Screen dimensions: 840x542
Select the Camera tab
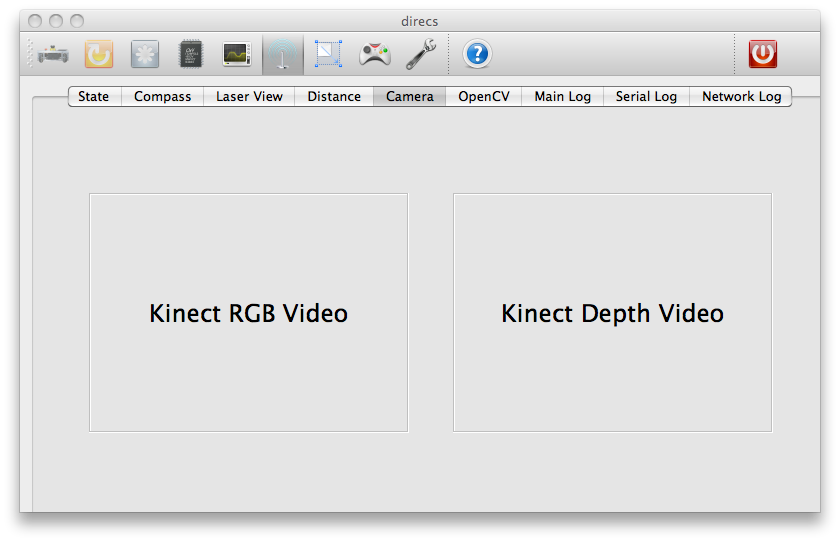(x=409, y=96)
